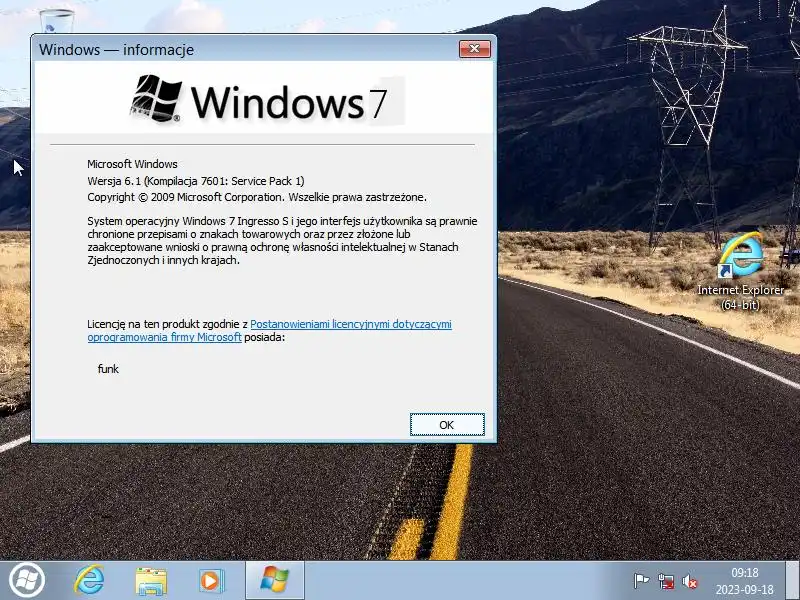The width and height of the screenshot is (800, 600).
Task: Select the winver Windows flag taskbar button
Action: (x=274, y=580)
